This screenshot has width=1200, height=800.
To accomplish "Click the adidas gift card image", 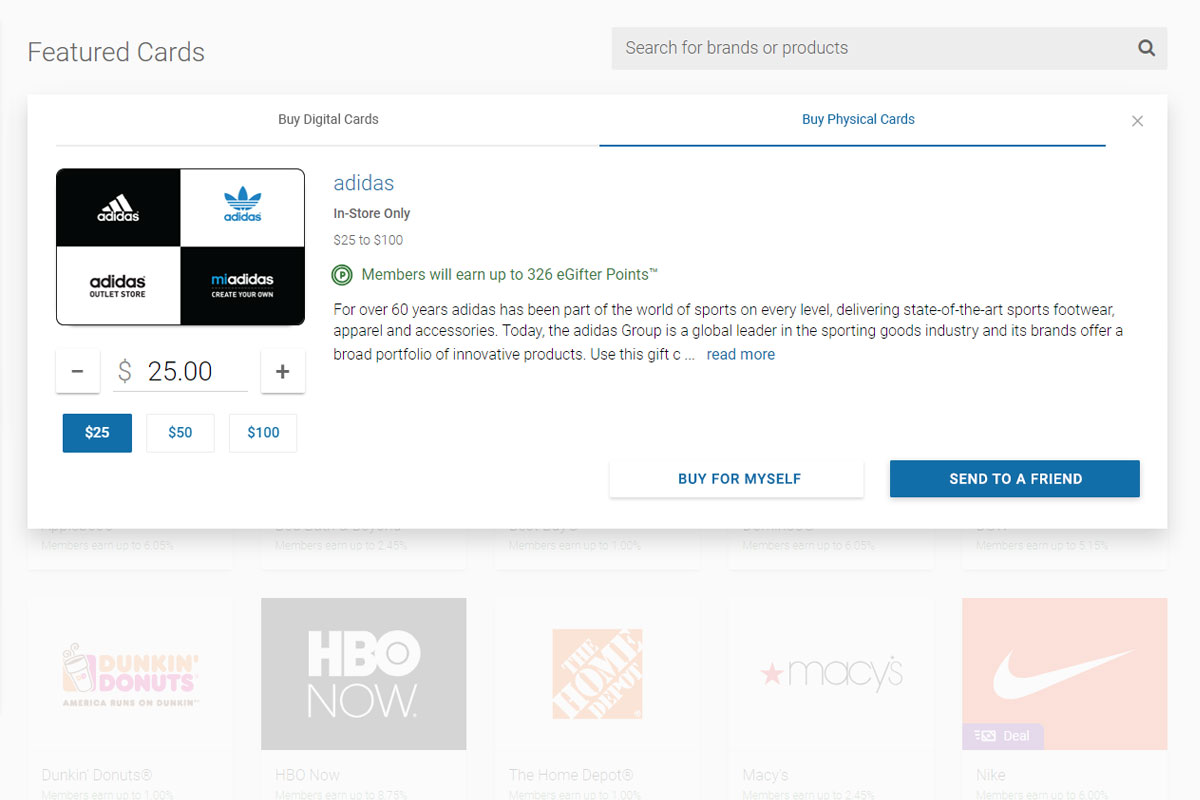I will point(180,247).
